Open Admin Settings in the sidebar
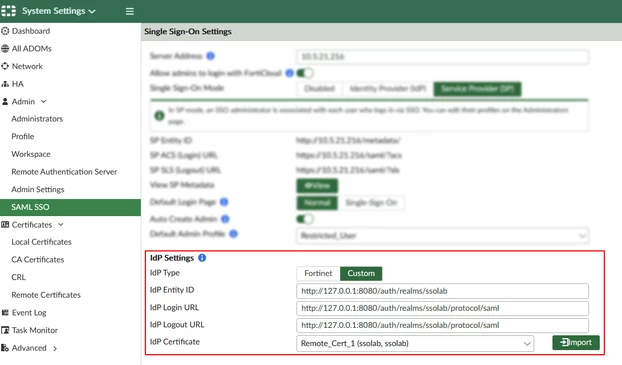The width and height of the screenshot is (622, 365). (x=38, y=189)
